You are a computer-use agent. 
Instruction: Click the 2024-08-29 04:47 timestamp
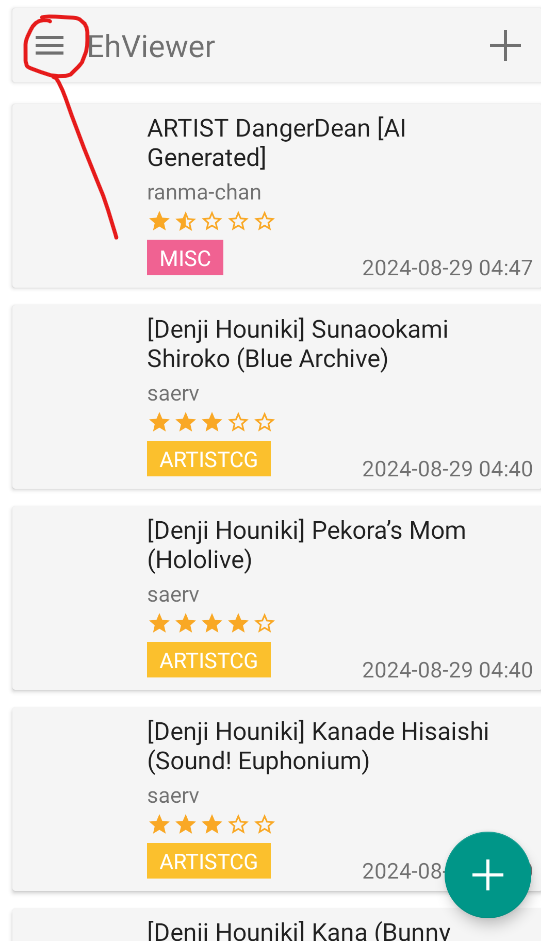coord(447,268)
